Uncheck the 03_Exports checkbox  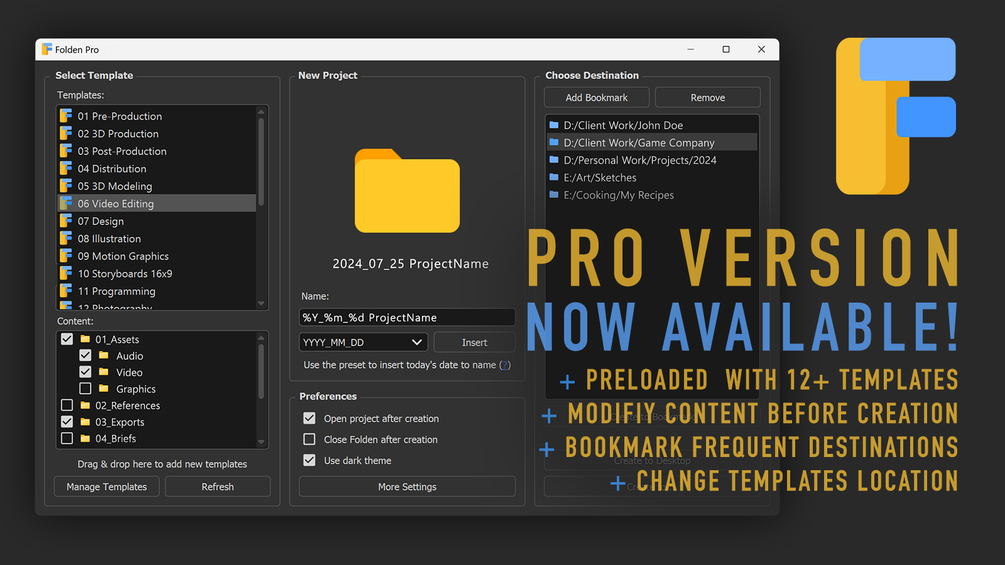tap(67, 422)
